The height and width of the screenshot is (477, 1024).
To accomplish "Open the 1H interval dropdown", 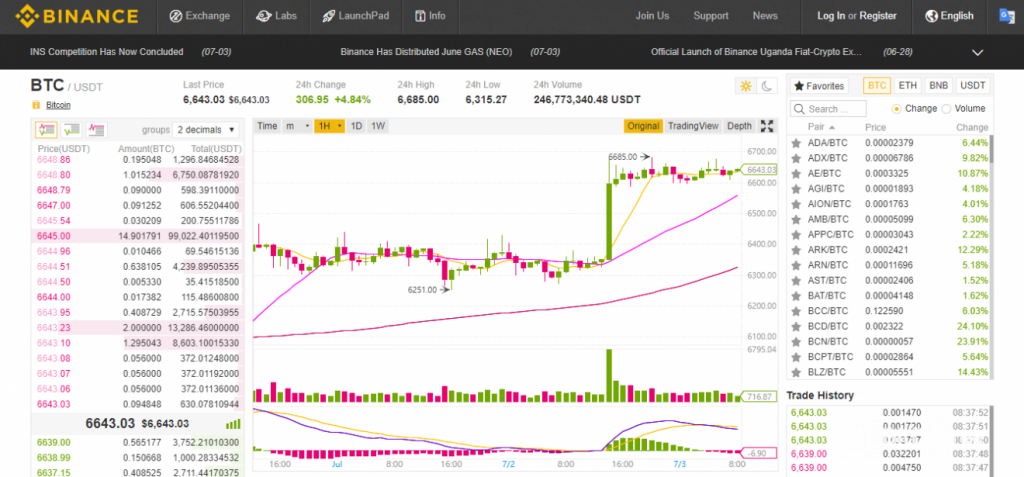I will point(329,126).
